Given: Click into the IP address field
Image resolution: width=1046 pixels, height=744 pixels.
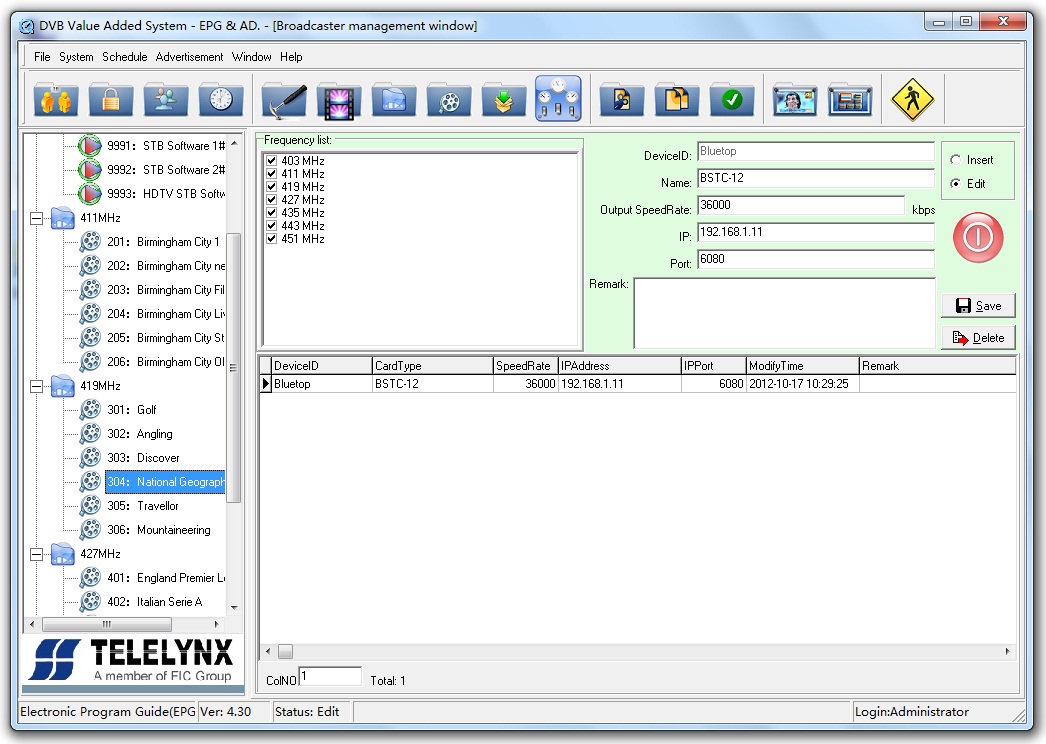Looking at the screenshot, I should 816,232.
